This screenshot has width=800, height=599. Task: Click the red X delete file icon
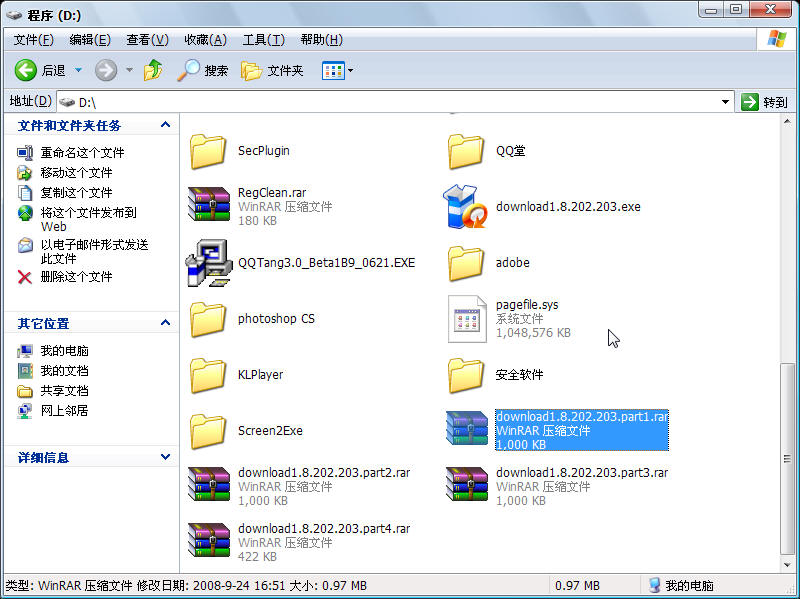(x=24, y=277)
